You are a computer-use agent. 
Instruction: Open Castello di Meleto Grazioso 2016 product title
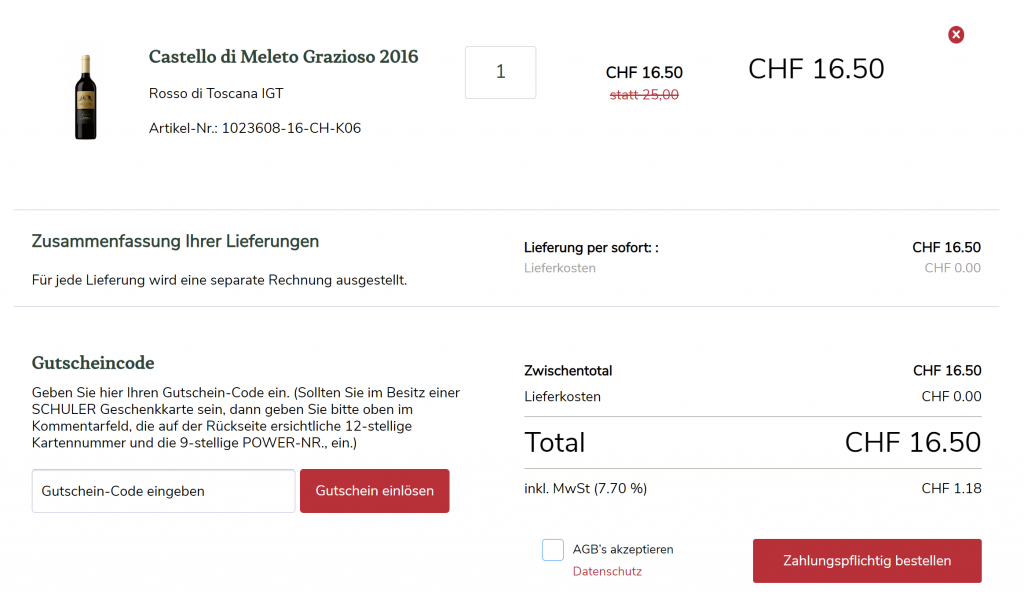[283, 57]
